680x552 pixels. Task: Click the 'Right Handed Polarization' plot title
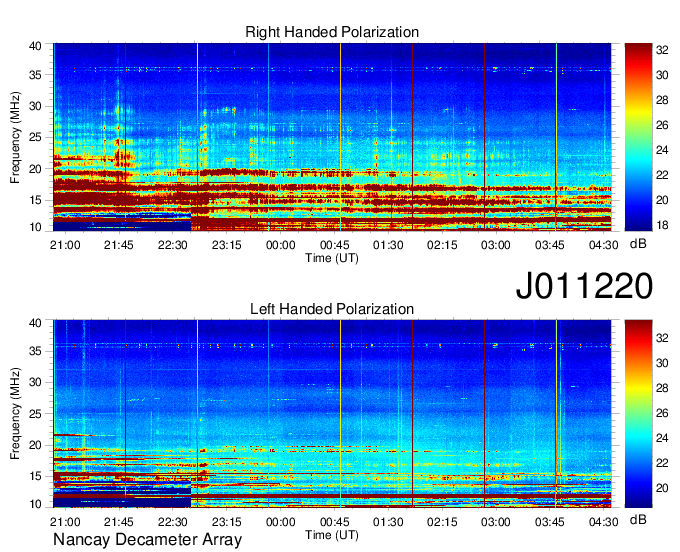[332, 32]
